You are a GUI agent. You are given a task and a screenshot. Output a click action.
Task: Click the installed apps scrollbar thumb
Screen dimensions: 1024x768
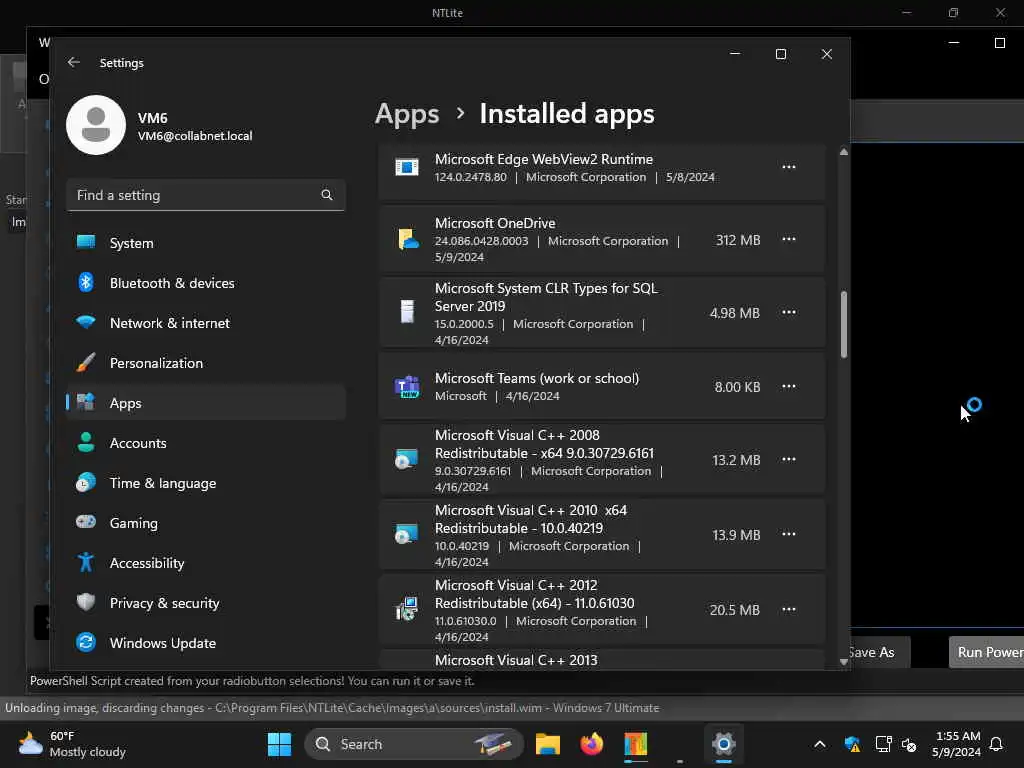point(844,324)
